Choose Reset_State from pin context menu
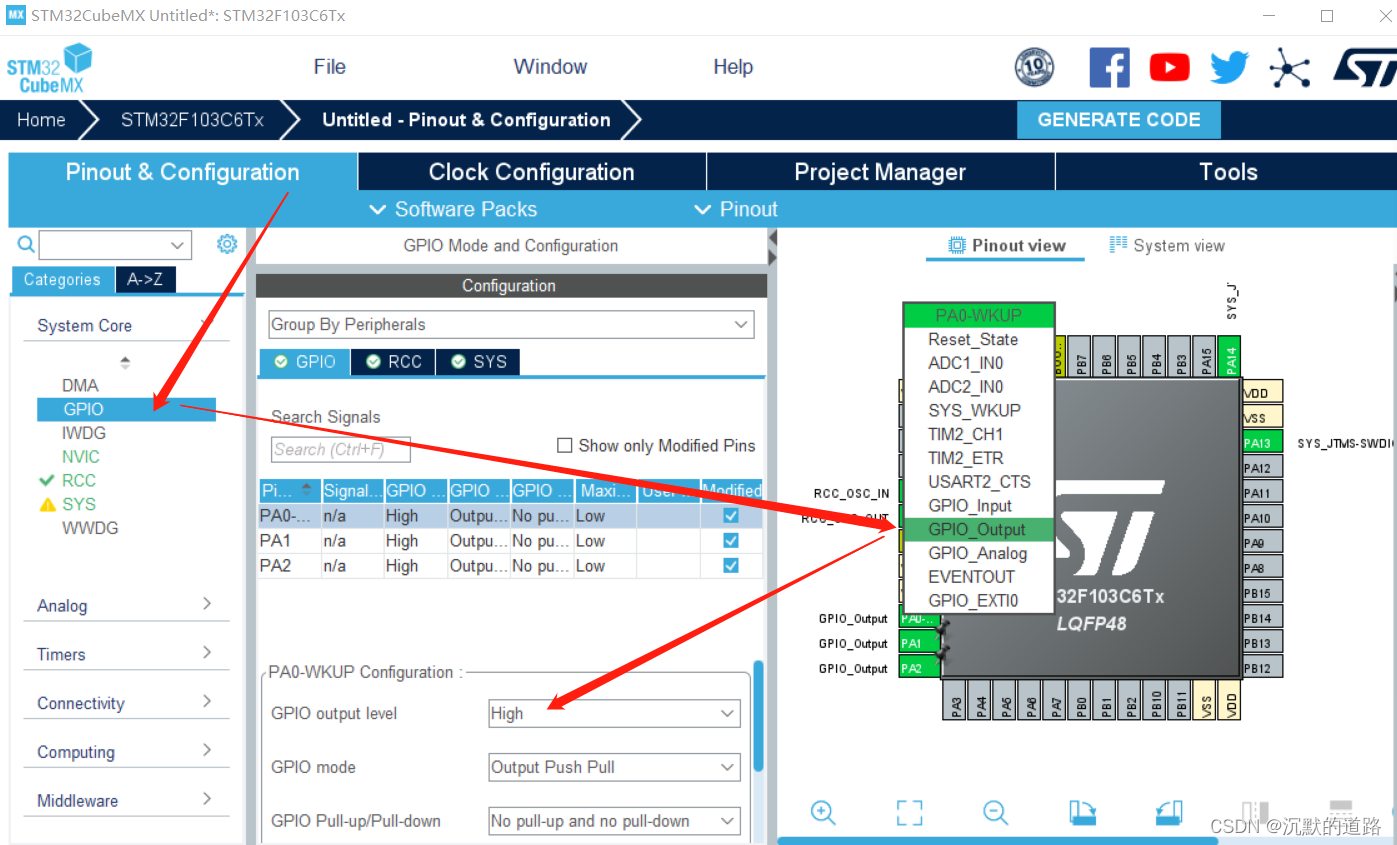Viewport: 1397px width, 845px height. click(973, 339)
